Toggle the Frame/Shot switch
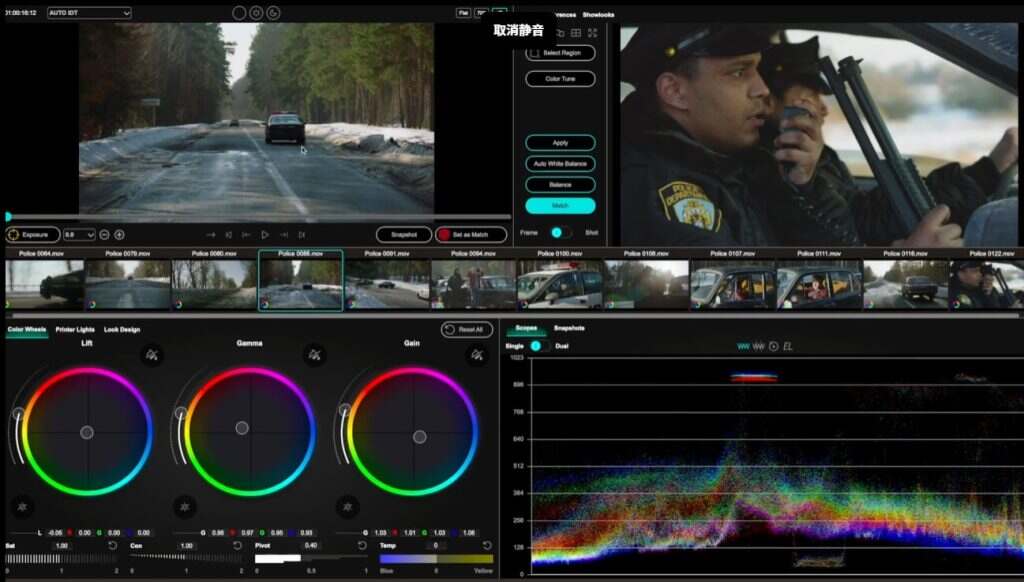1024x582 pixels. point(560,232)
